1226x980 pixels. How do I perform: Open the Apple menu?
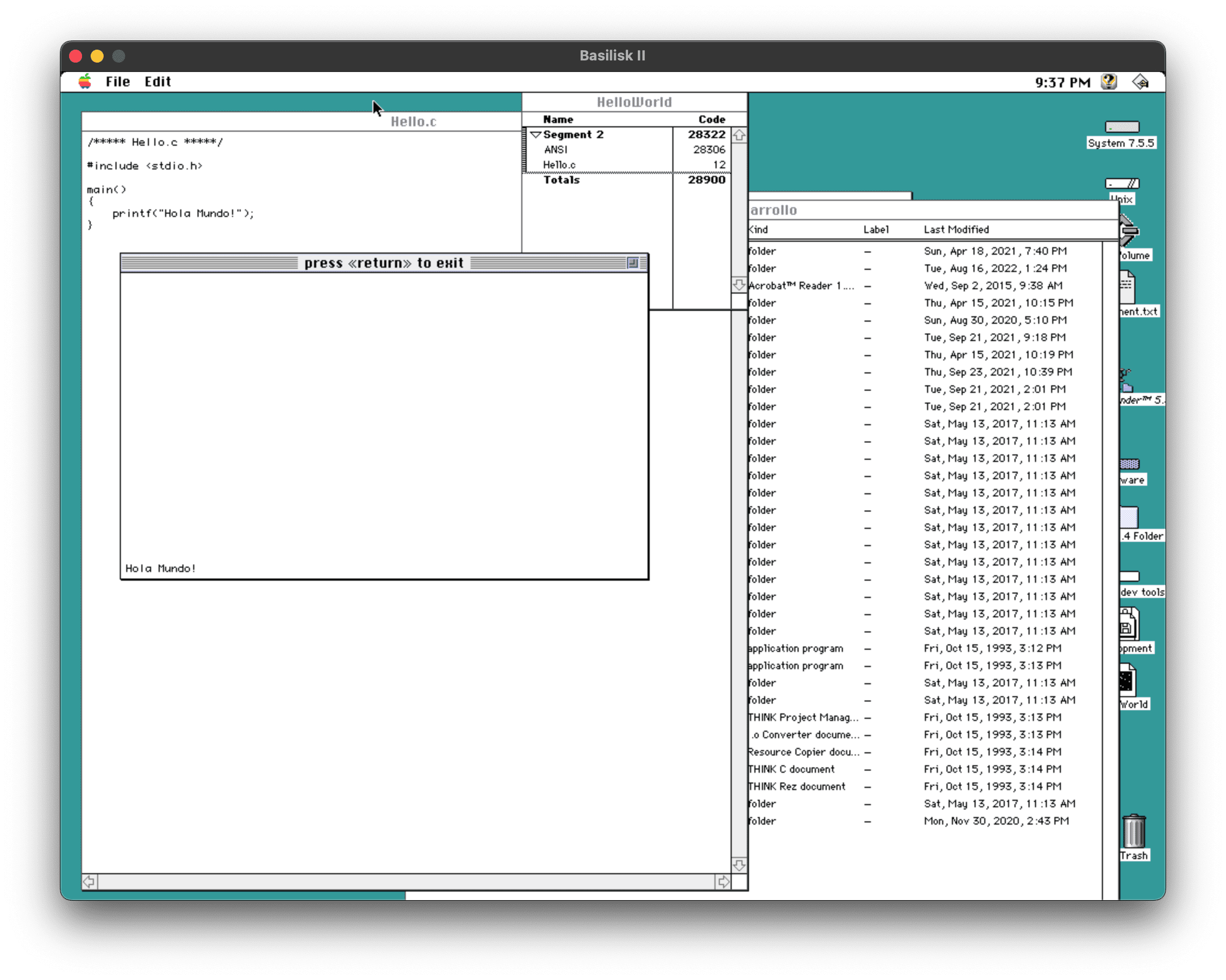(85, 81)
